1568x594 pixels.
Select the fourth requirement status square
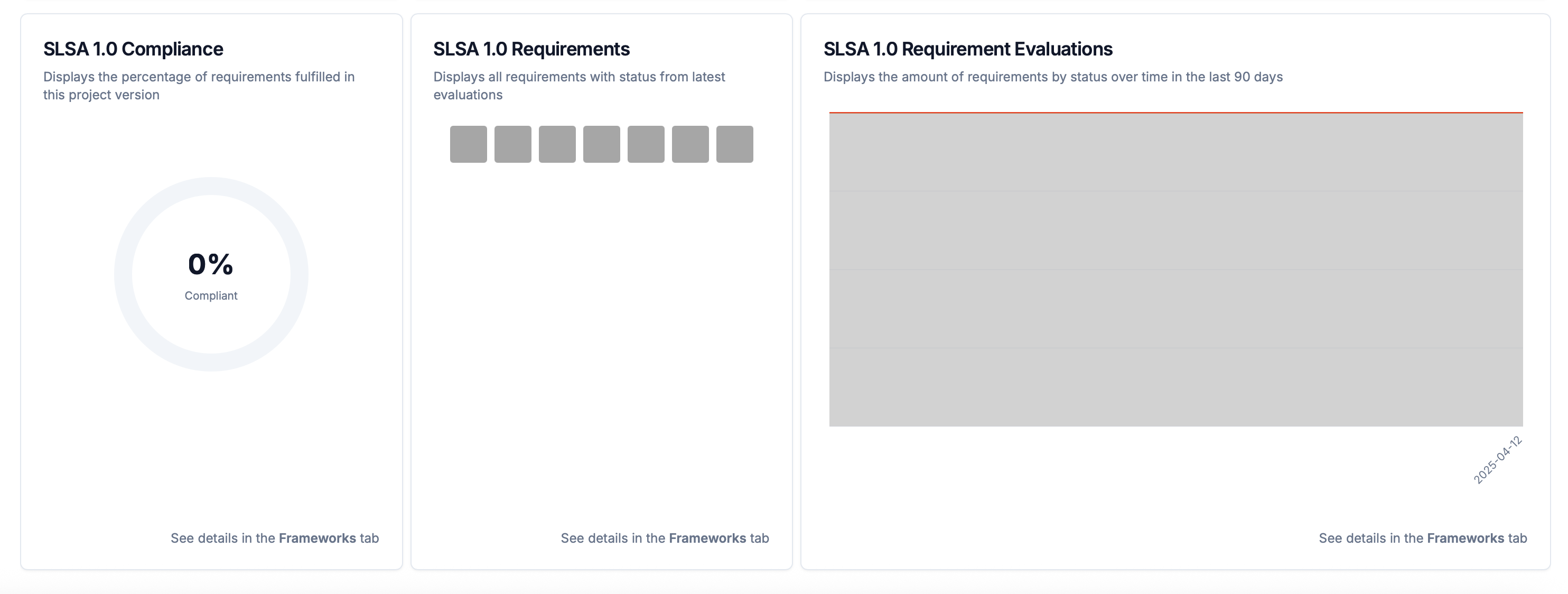tap(601, 144)
